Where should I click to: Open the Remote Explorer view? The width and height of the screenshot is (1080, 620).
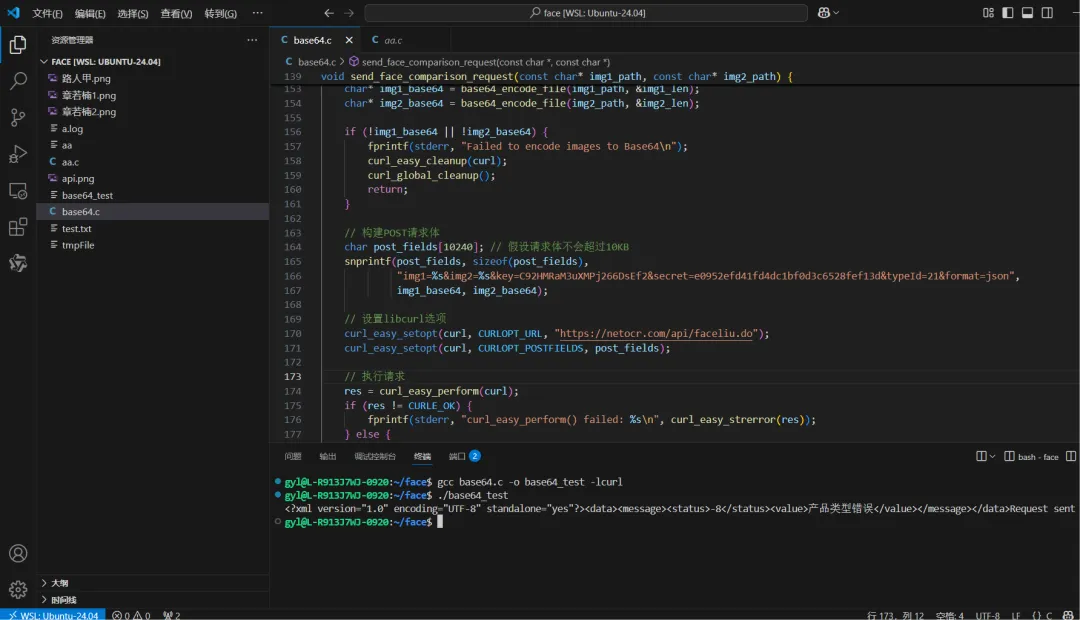pyautogui.click(x=18, y=190)
